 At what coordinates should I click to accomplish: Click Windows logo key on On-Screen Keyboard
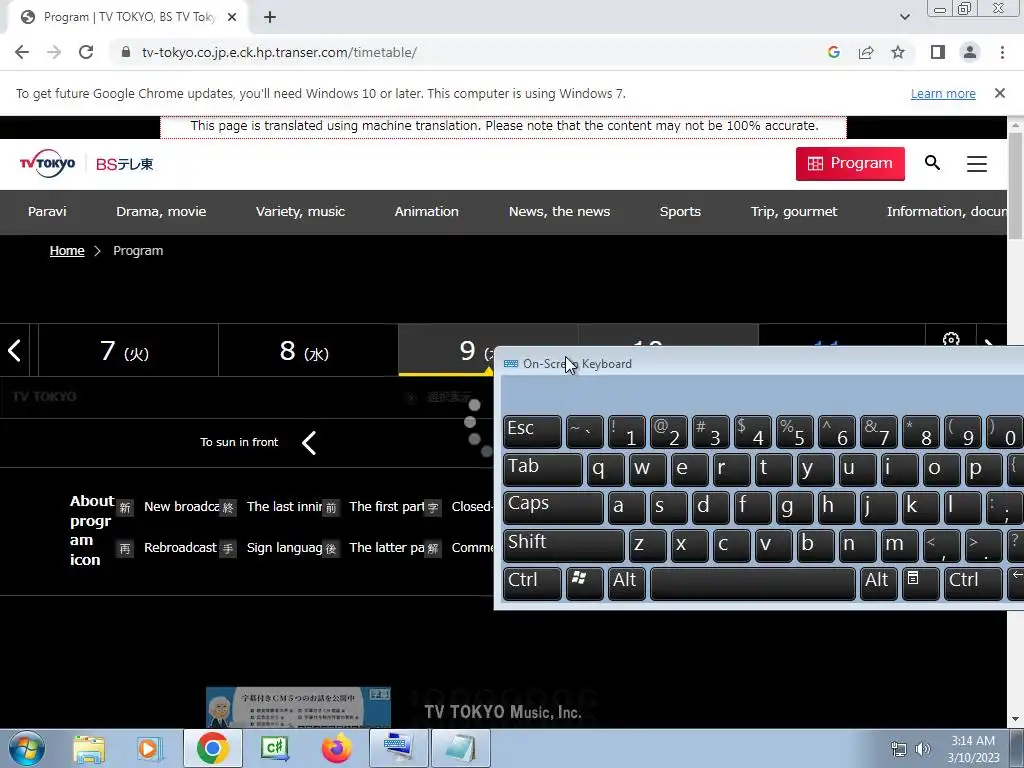pyautogui.click(x=584, y=583)
